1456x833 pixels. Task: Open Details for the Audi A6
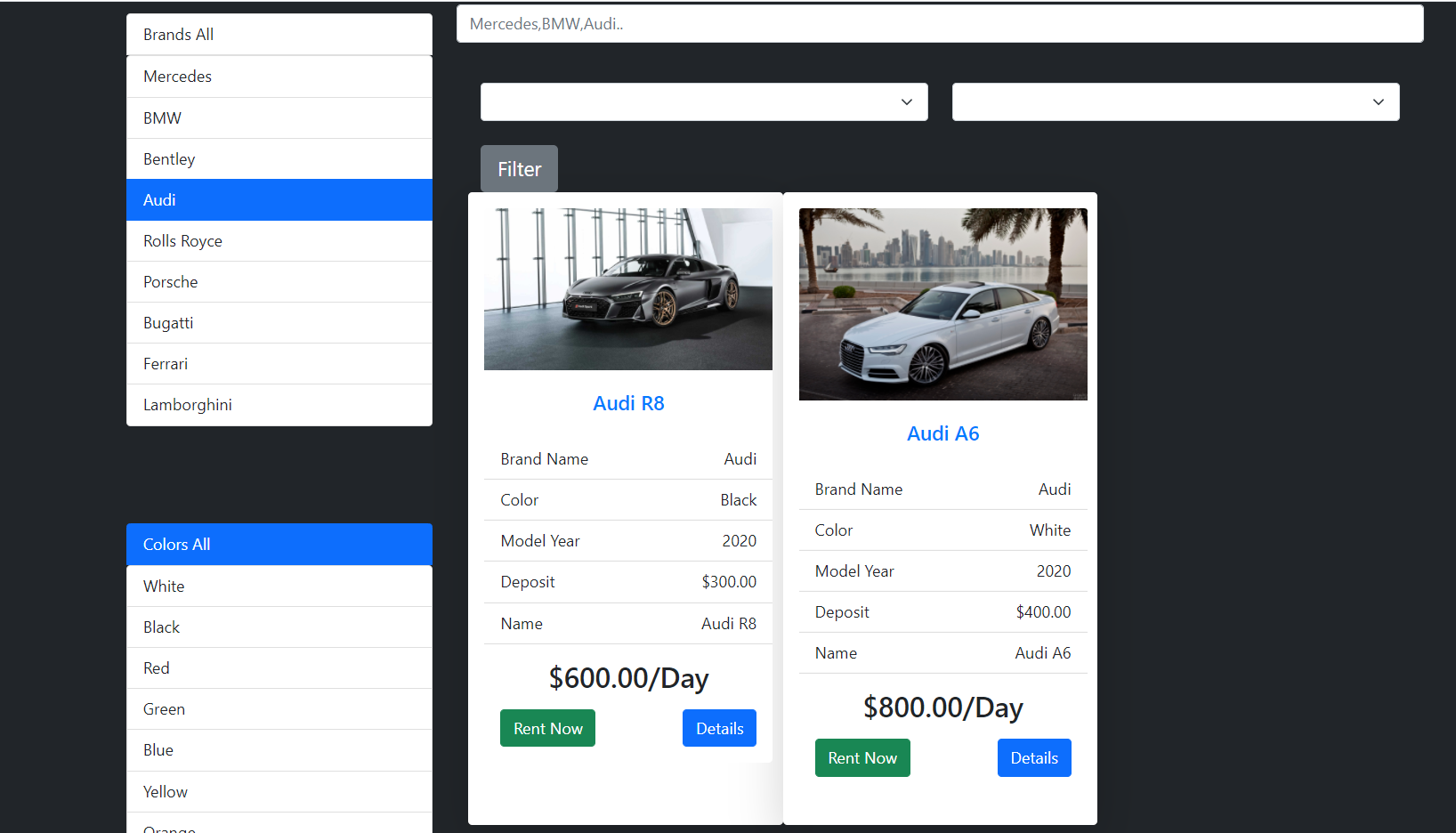point(1033,757)
